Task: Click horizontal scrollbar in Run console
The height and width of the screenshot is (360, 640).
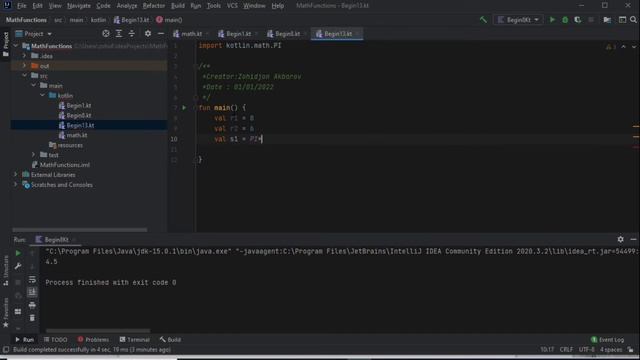Action: tap(98, 331)
